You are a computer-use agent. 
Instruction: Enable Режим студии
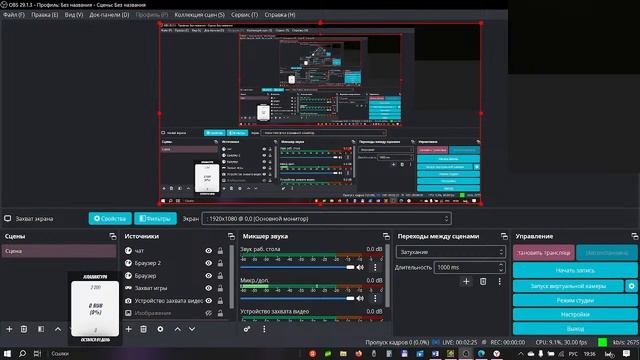575,300
